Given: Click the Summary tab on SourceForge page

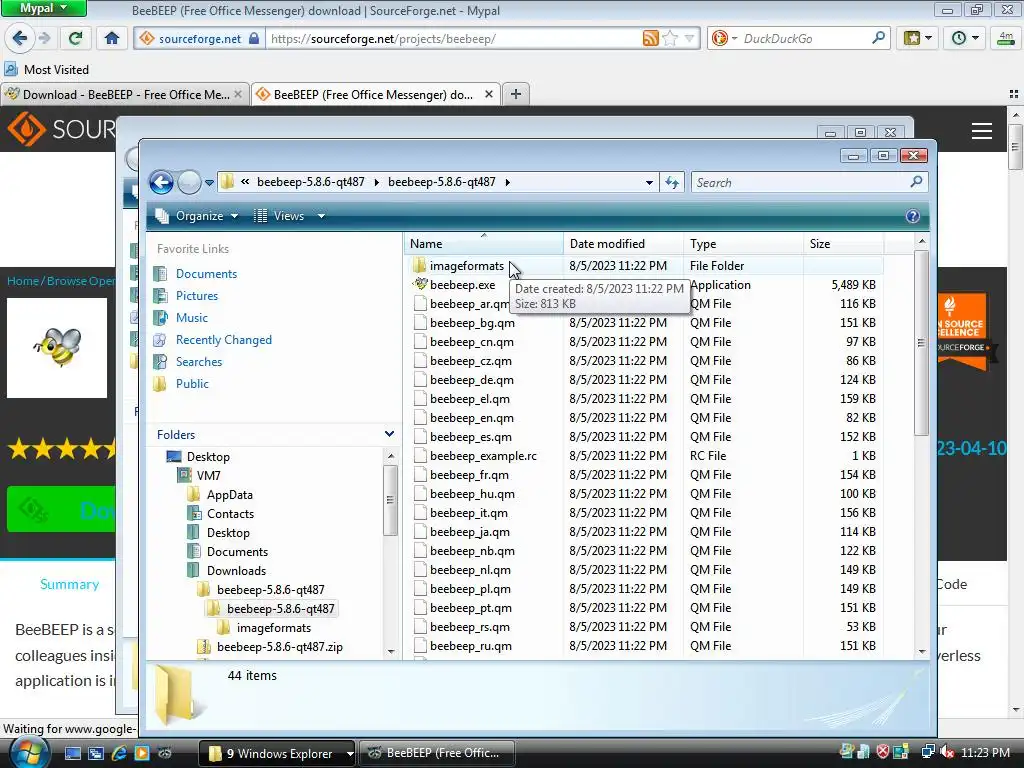Looking at the screenshot, I should tap(69, 584).
